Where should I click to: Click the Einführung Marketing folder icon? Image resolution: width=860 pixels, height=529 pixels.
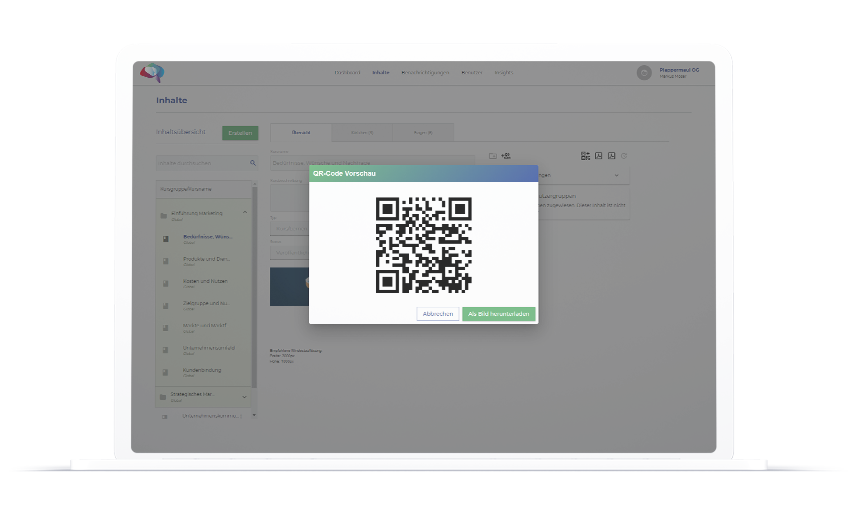coord(163,215)
